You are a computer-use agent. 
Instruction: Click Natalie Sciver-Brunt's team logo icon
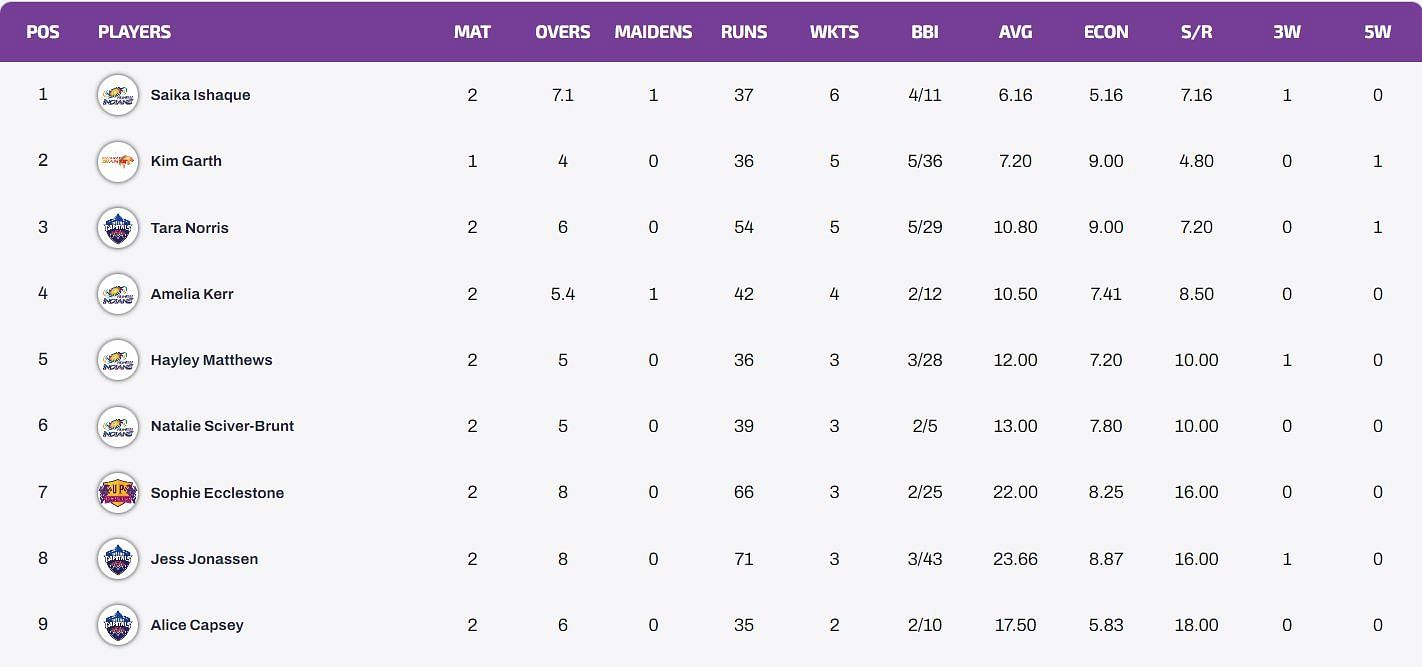[x=118, y=426]
